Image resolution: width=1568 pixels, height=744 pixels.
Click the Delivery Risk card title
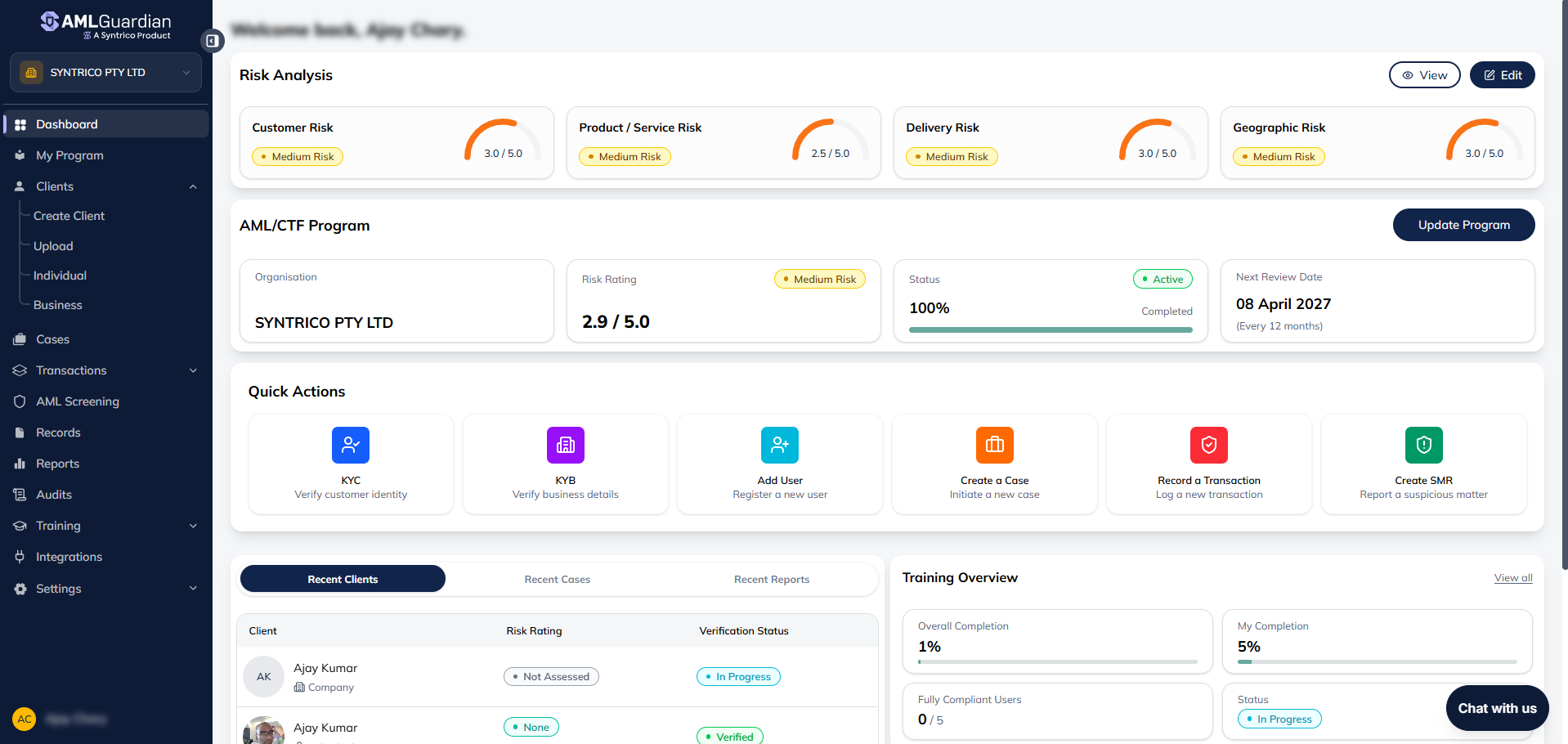click(x=943, y=128)
